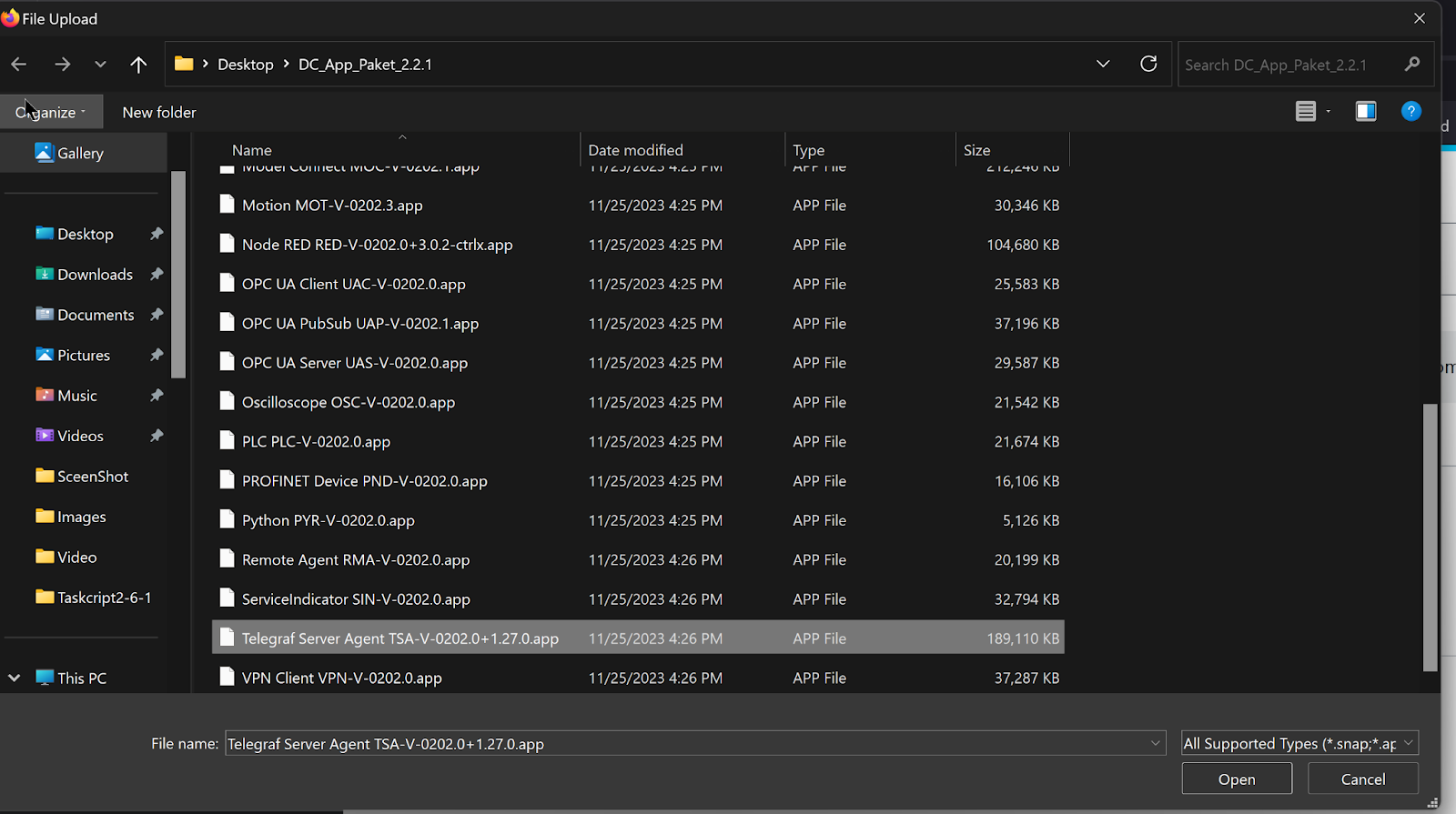
Task: Open Videos in the navigation pane
Action: 80,436
